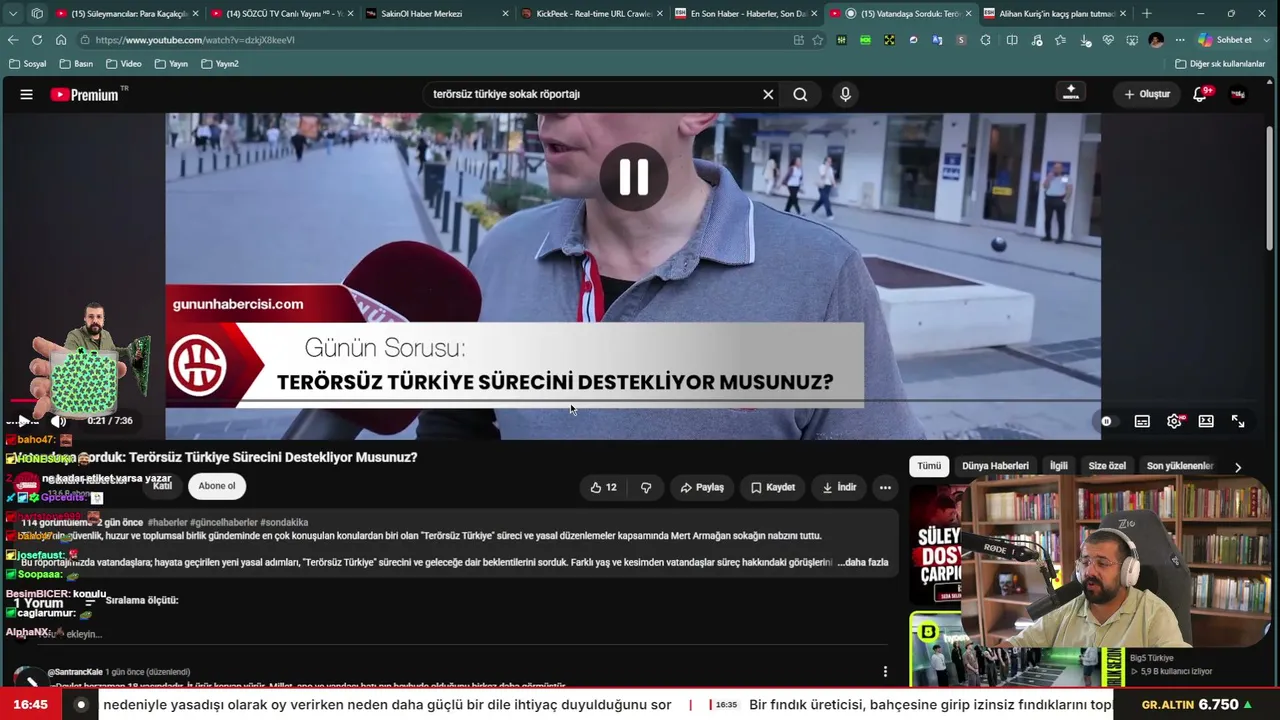Share the video via Paylaş
Screen dimensions: 1280x720
[x=701, y=487]
